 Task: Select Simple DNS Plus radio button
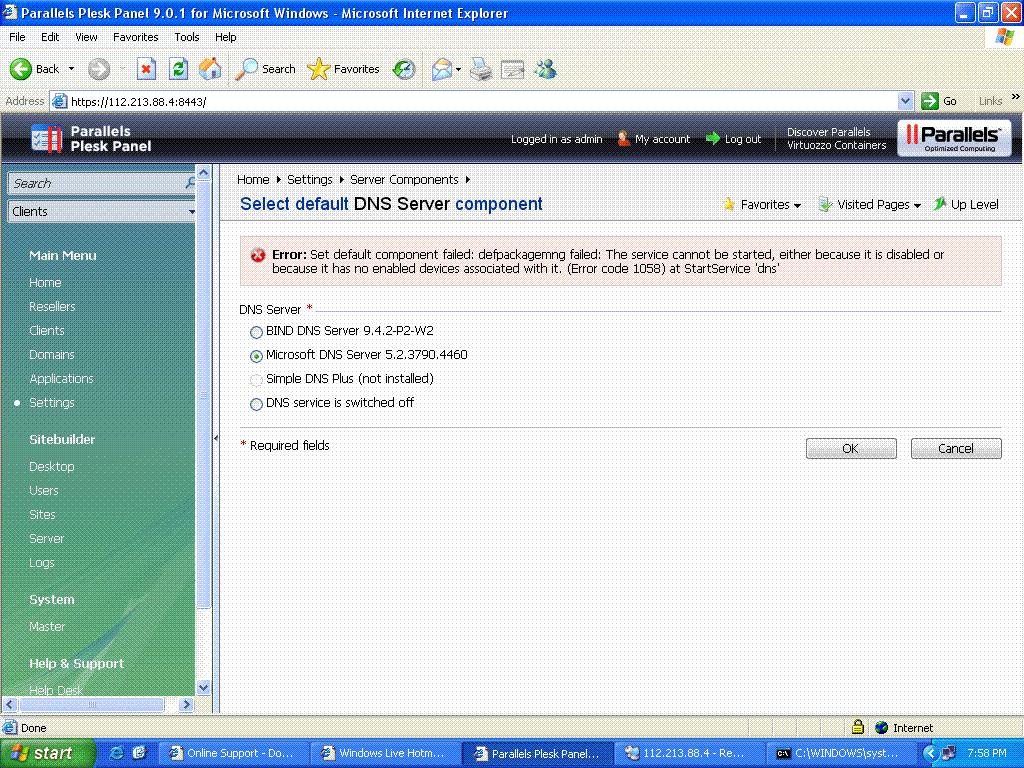click(x=256, y=380)
